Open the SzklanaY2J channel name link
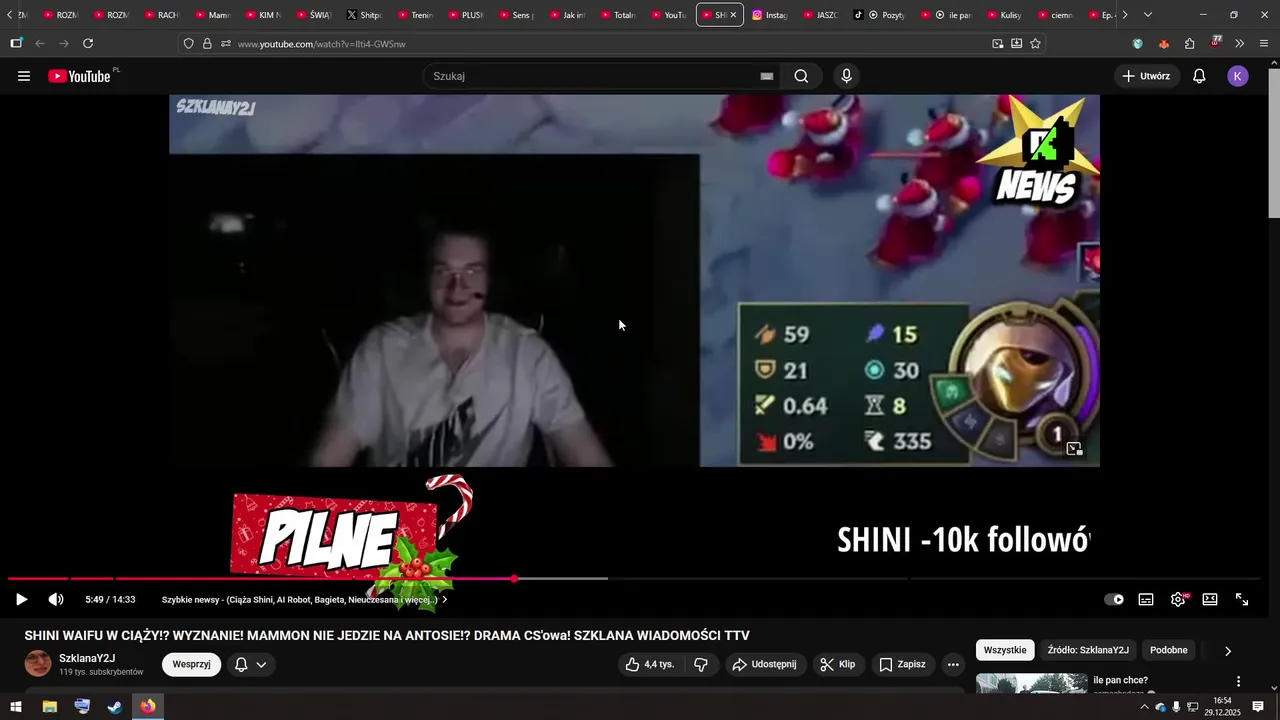This screenshot has width=1280, height=720. pos(87,658)
